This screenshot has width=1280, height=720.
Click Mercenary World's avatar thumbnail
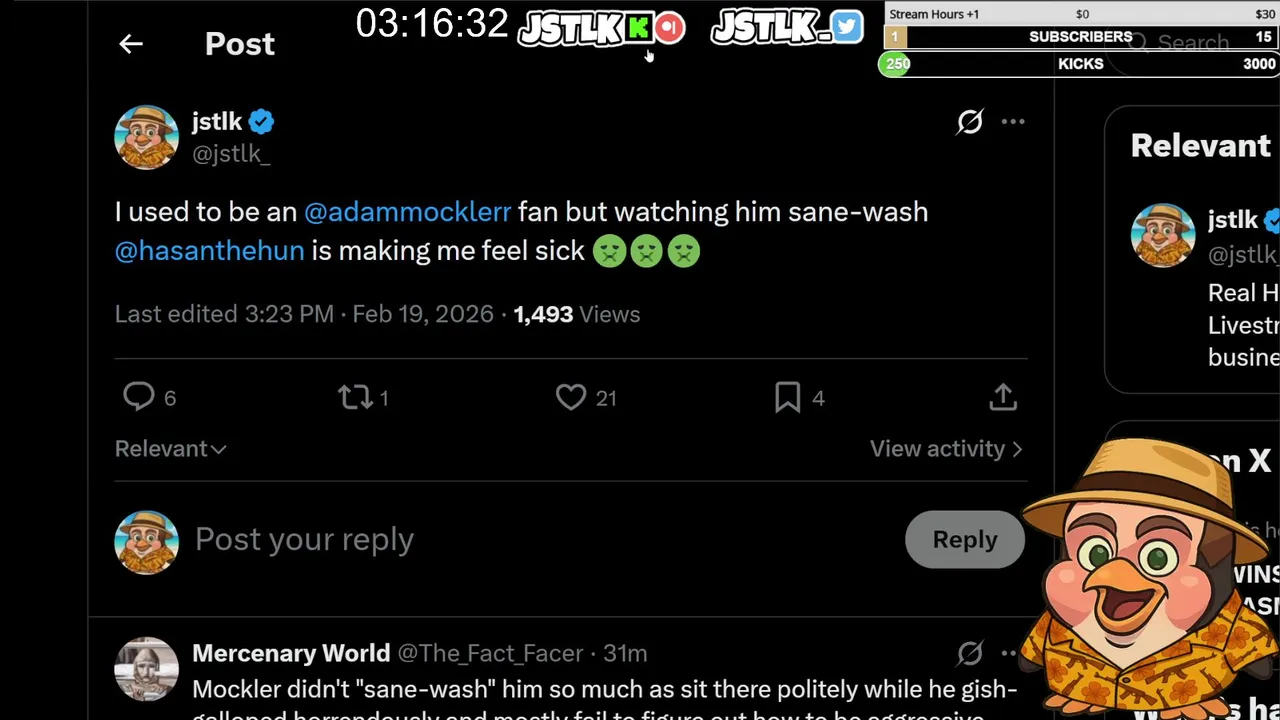pos(146,668)
